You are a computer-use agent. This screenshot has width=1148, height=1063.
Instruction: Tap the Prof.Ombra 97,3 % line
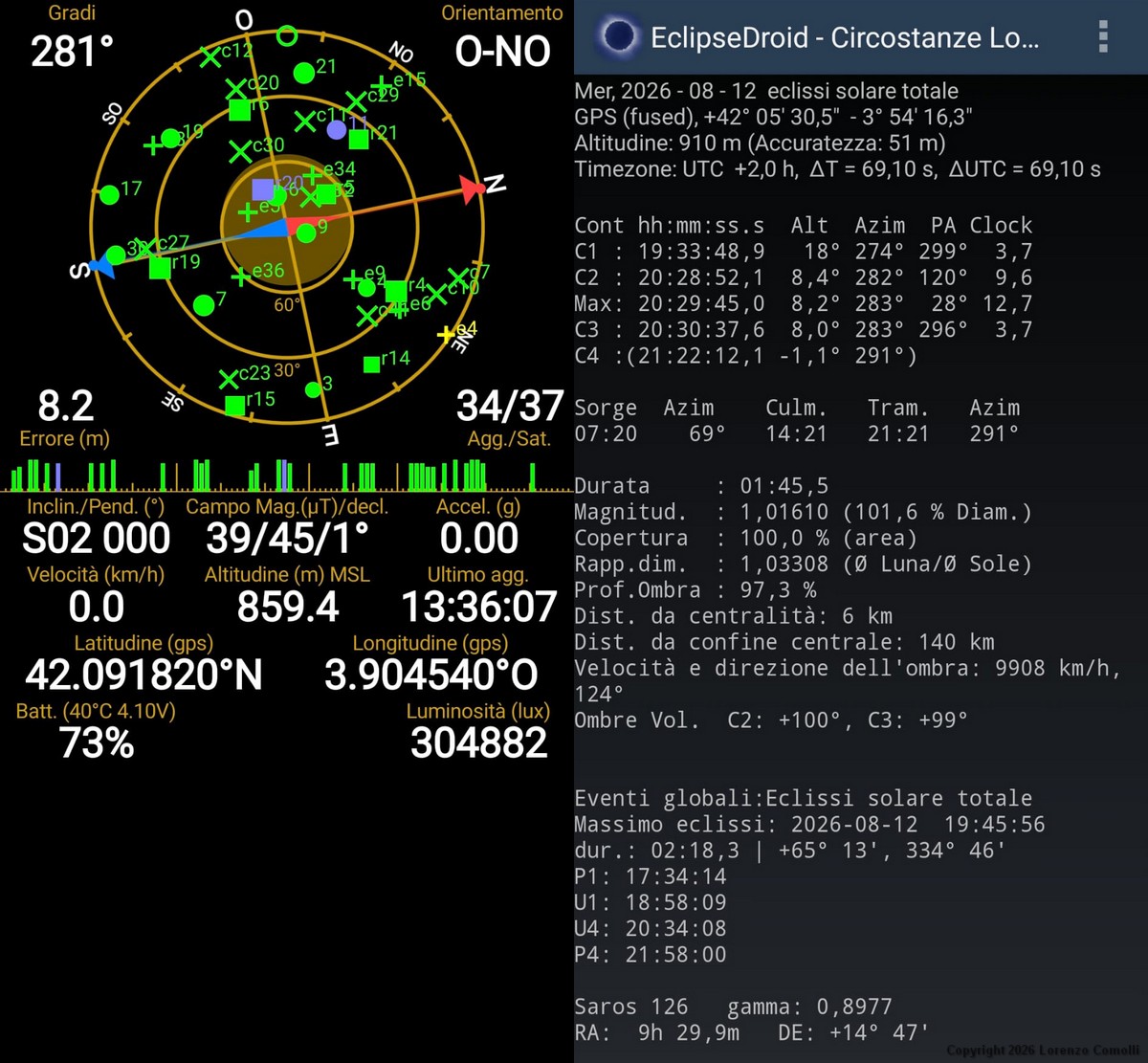(695, 590)
